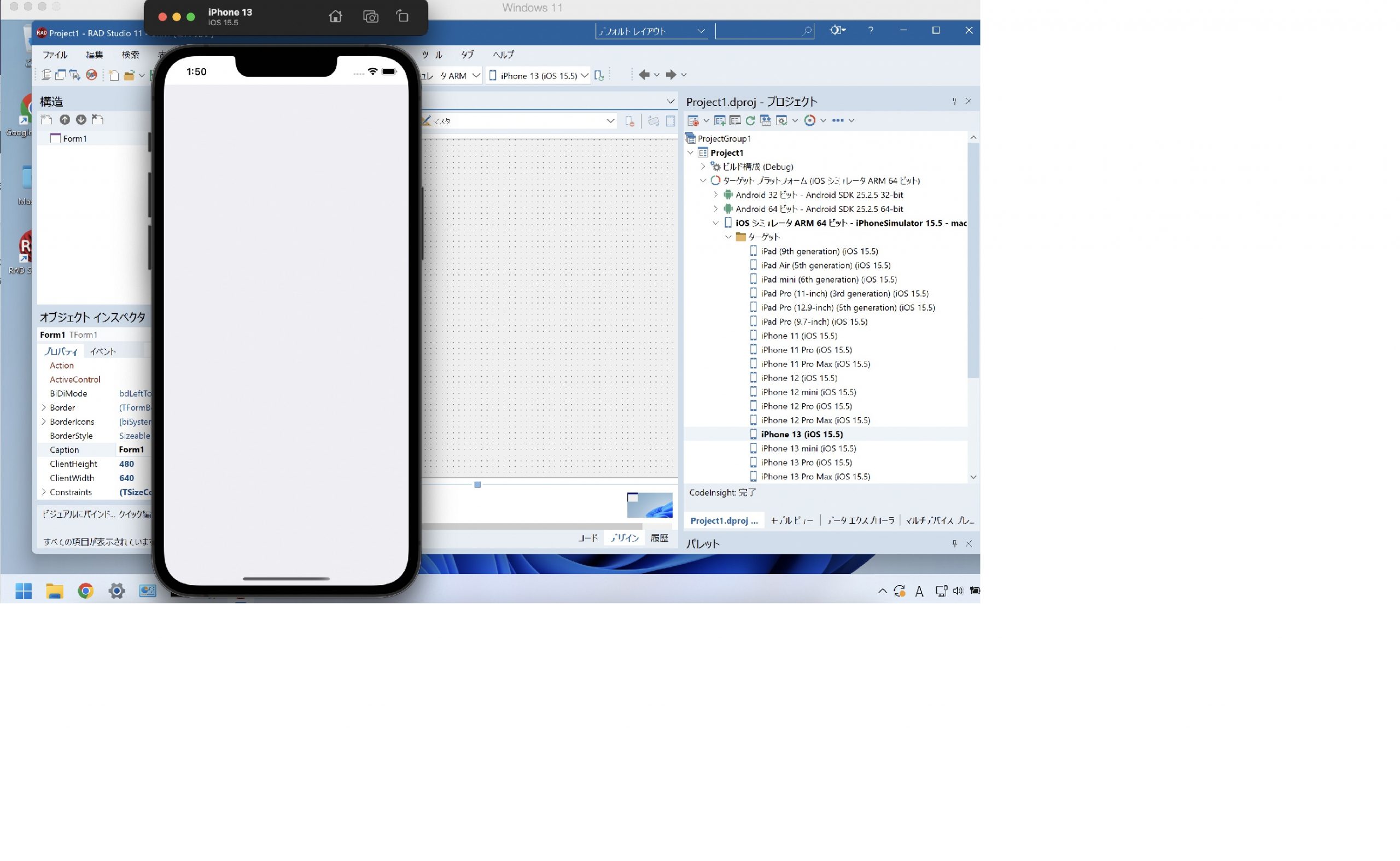Select iPhone 13 Pro Max (iOS 15.5) target
The image size is (1400, 861).
pos(815,477)
